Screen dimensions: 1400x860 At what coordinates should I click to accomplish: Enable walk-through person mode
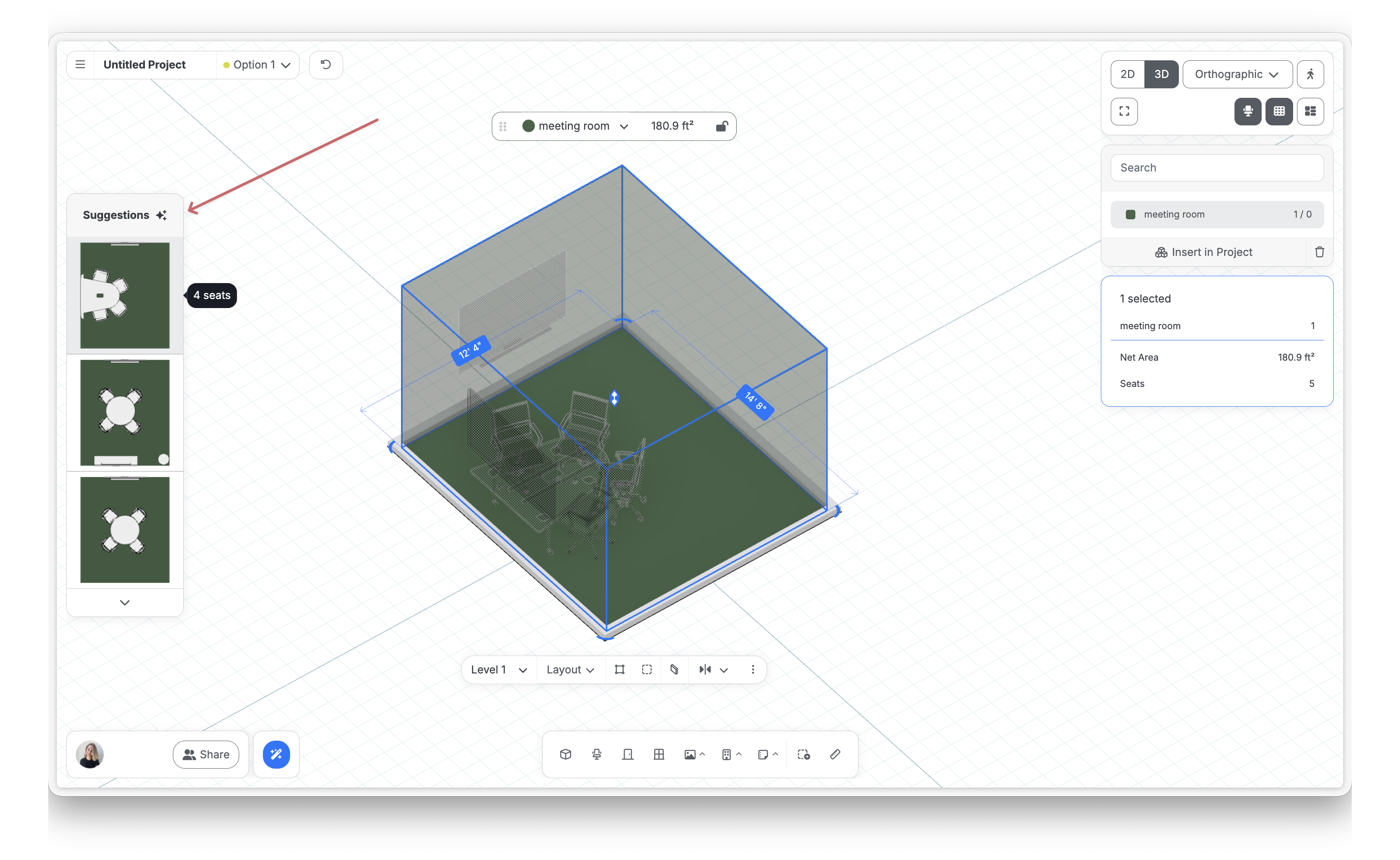(1310, 75)
